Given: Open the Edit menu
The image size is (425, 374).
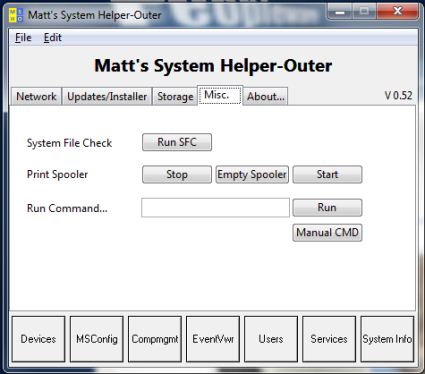Looking at the screenshot, I should pyautogui.click(x=52, y=38).
